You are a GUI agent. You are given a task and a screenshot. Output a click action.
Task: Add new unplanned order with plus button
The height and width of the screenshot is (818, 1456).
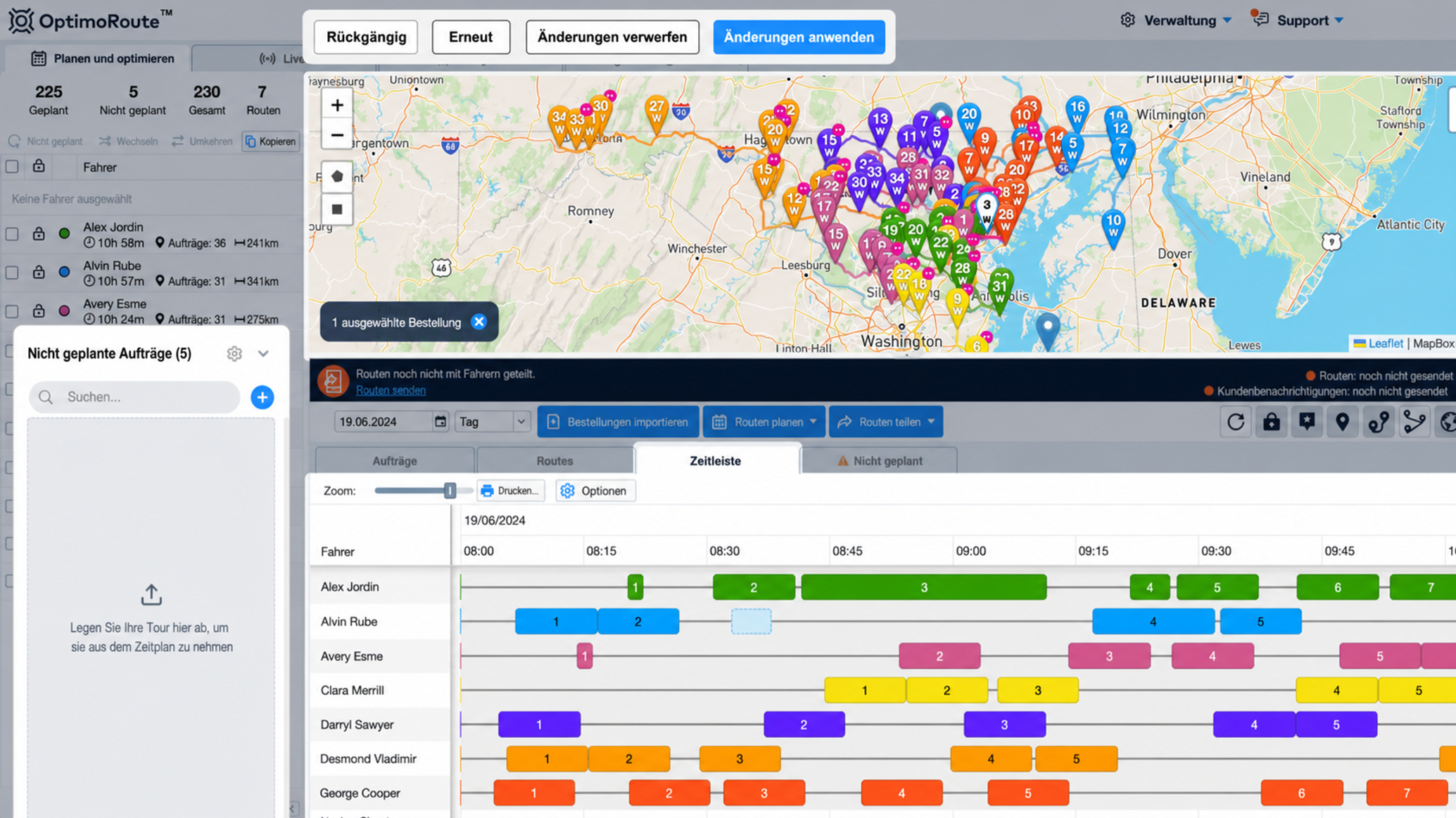pos(262,397)
